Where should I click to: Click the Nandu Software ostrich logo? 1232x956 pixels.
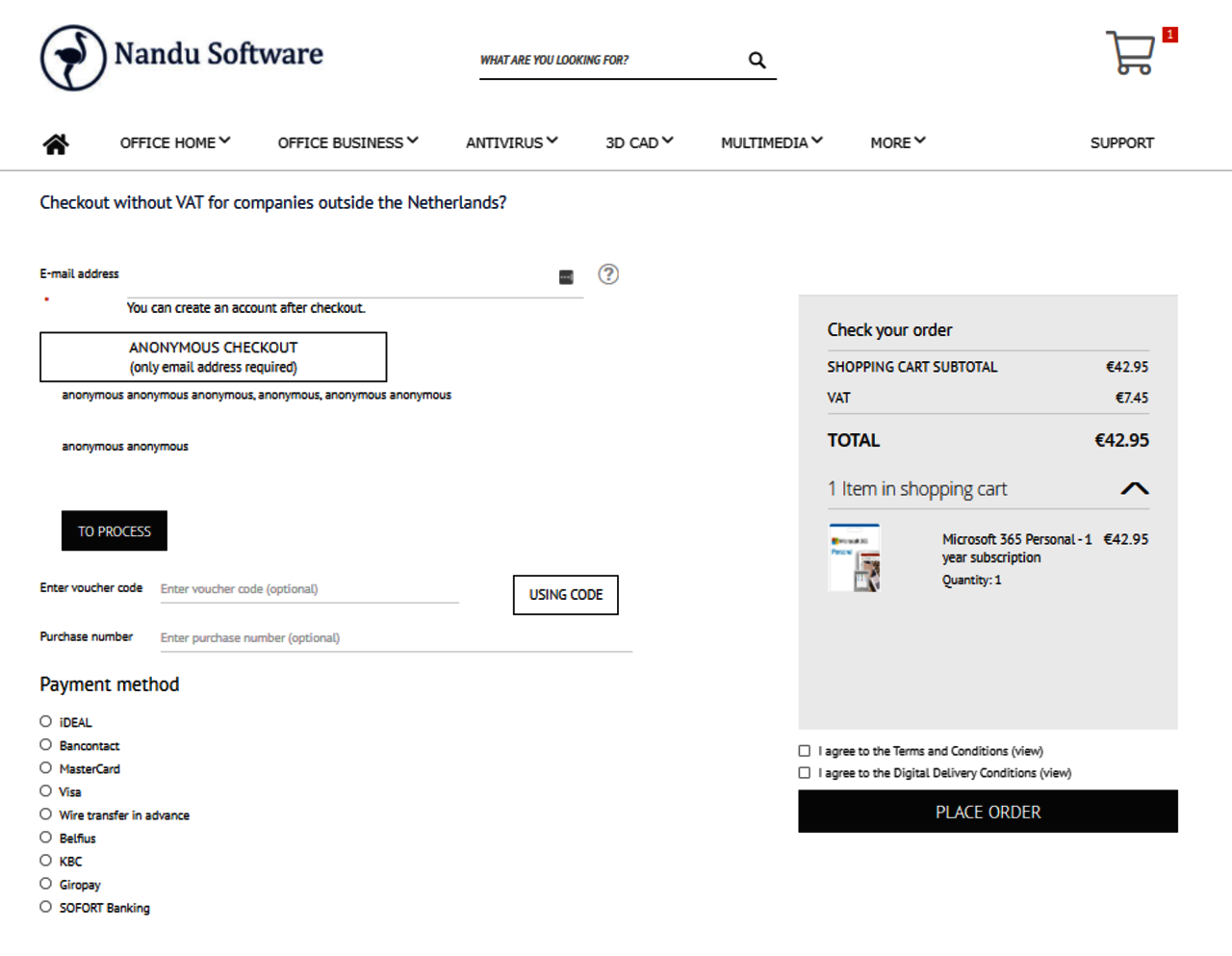pyautogui.click(x=73, y=58)
